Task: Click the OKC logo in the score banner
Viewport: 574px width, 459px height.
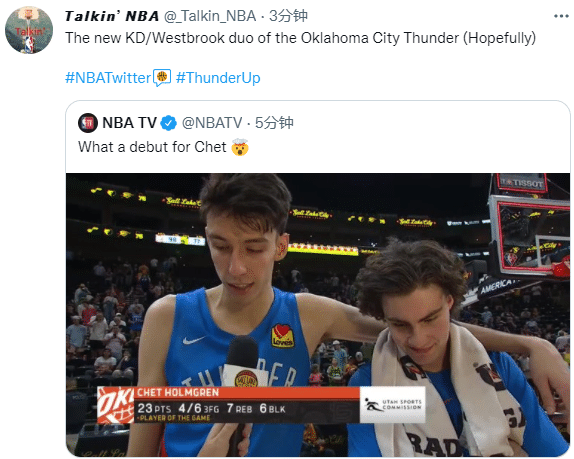Action: click(116, 405)
